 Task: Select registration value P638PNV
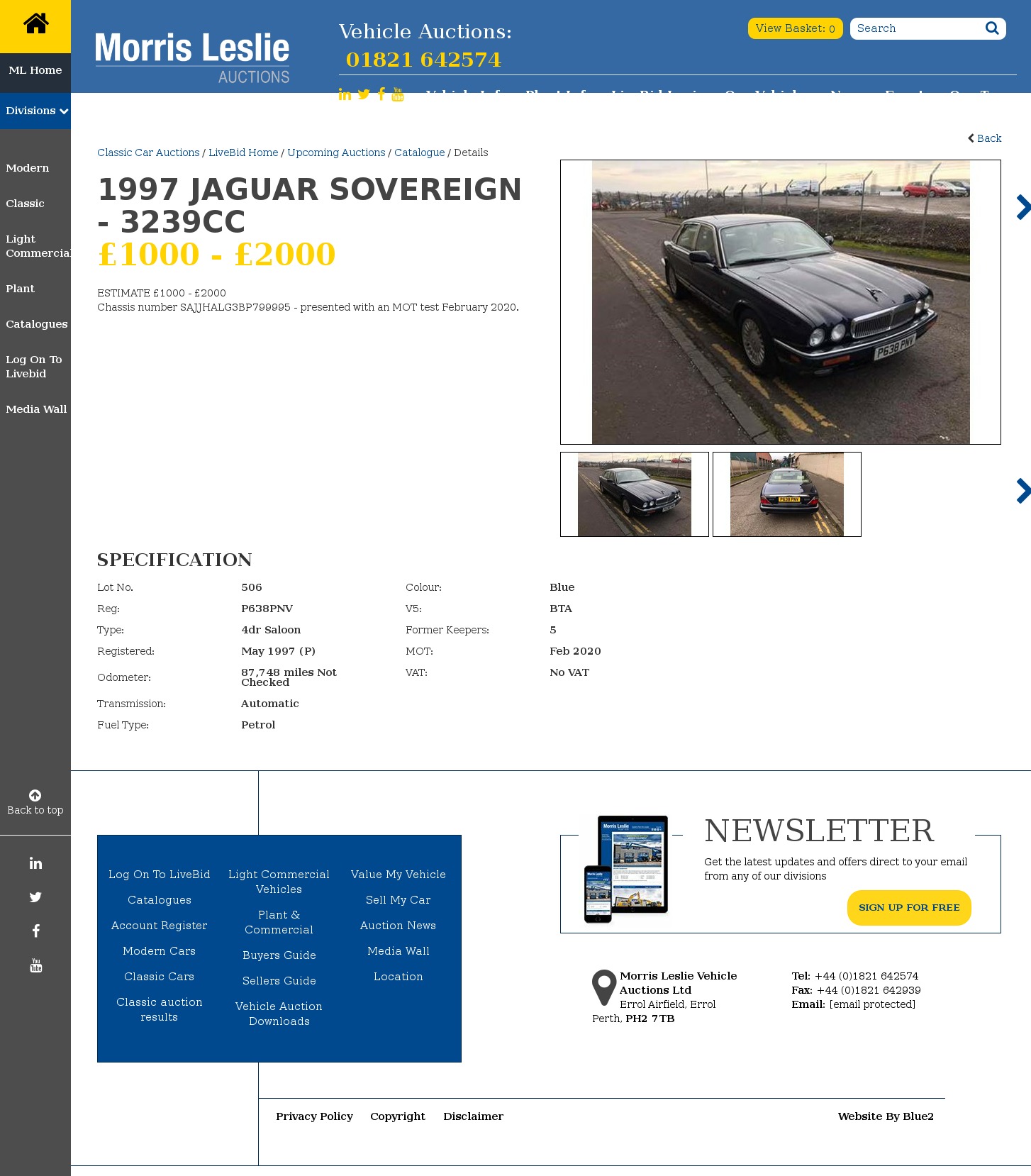pyautogui.click(x=267, y=609)
